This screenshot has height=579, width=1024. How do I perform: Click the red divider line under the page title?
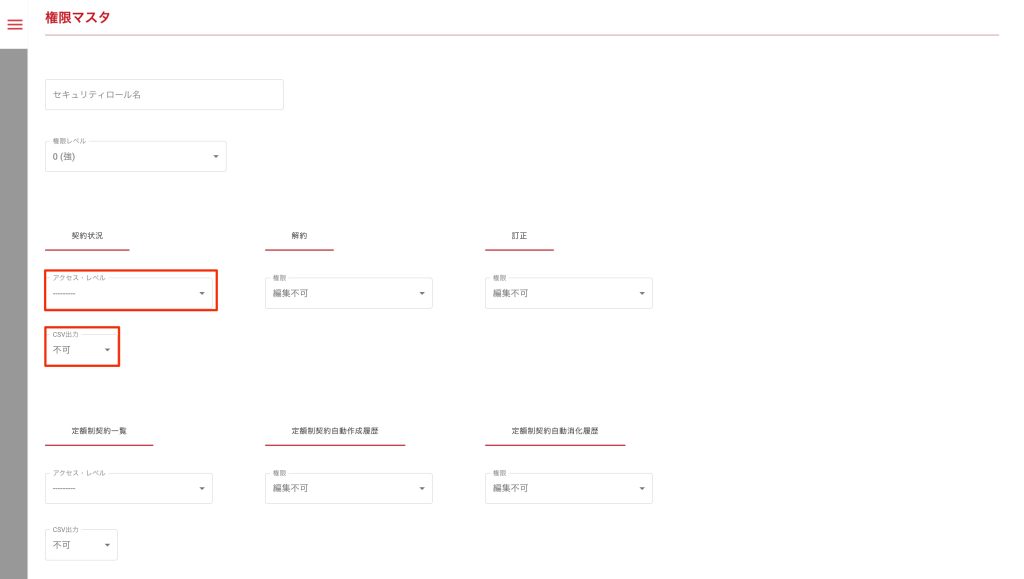[x=520, y=35]
